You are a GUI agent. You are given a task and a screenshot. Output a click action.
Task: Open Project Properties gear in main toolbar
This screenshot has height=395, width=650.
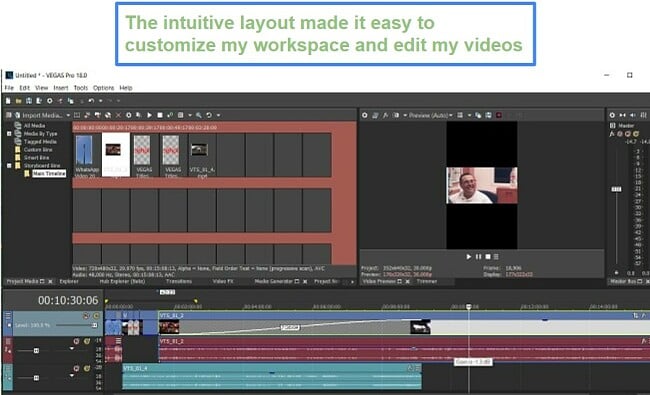tap(50, 101)
